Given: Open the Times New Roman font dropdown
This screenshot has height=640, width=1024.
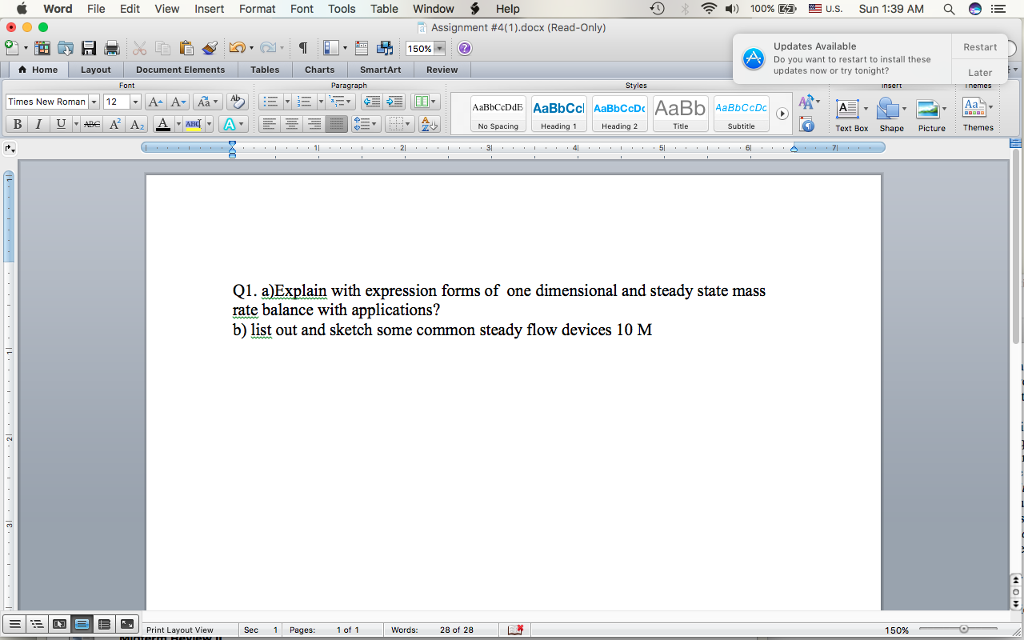Looking at the screenshot, I should pos(94,102).
